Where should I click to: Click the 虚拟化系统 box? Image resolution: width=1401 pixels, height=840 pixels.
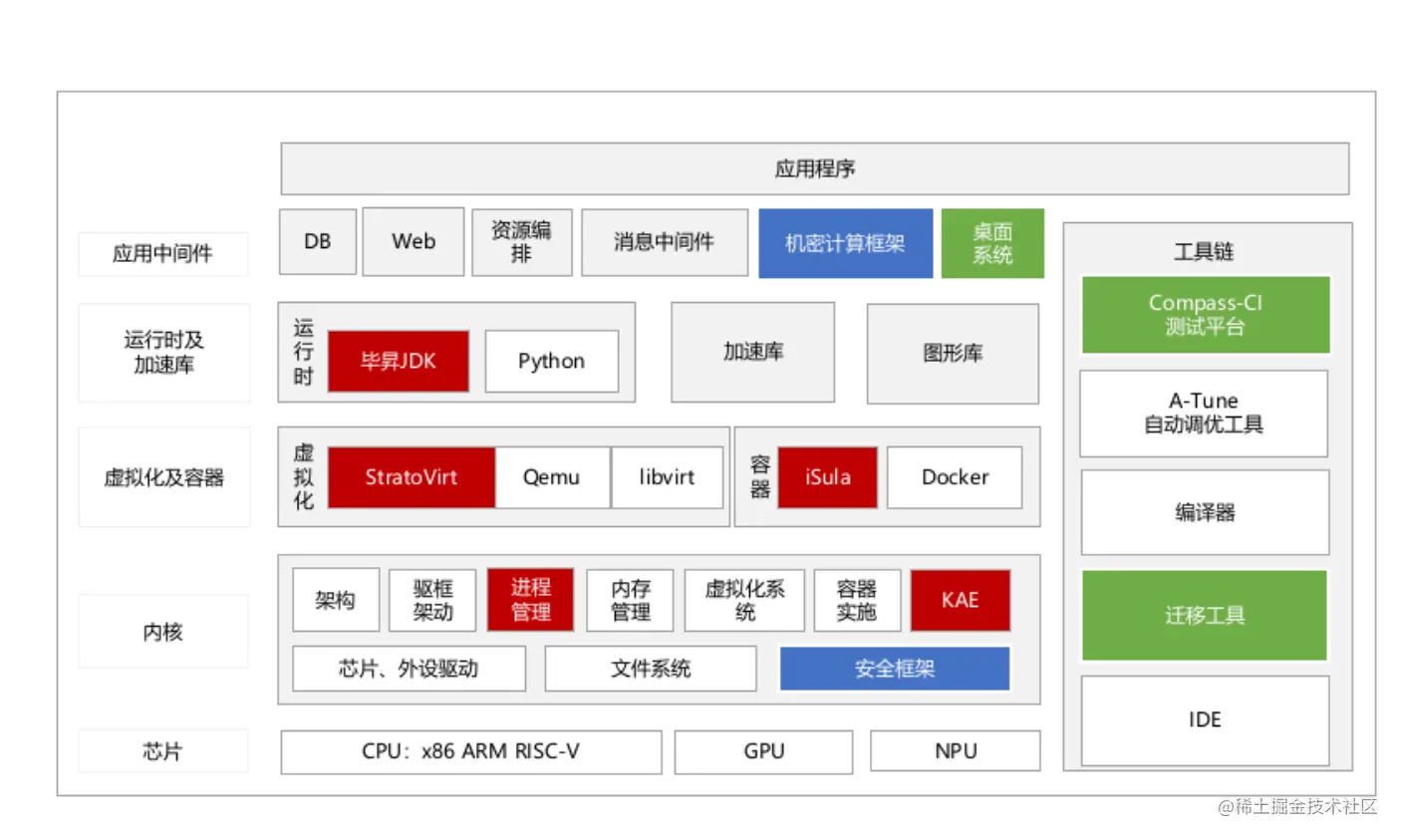coord(744,600)
